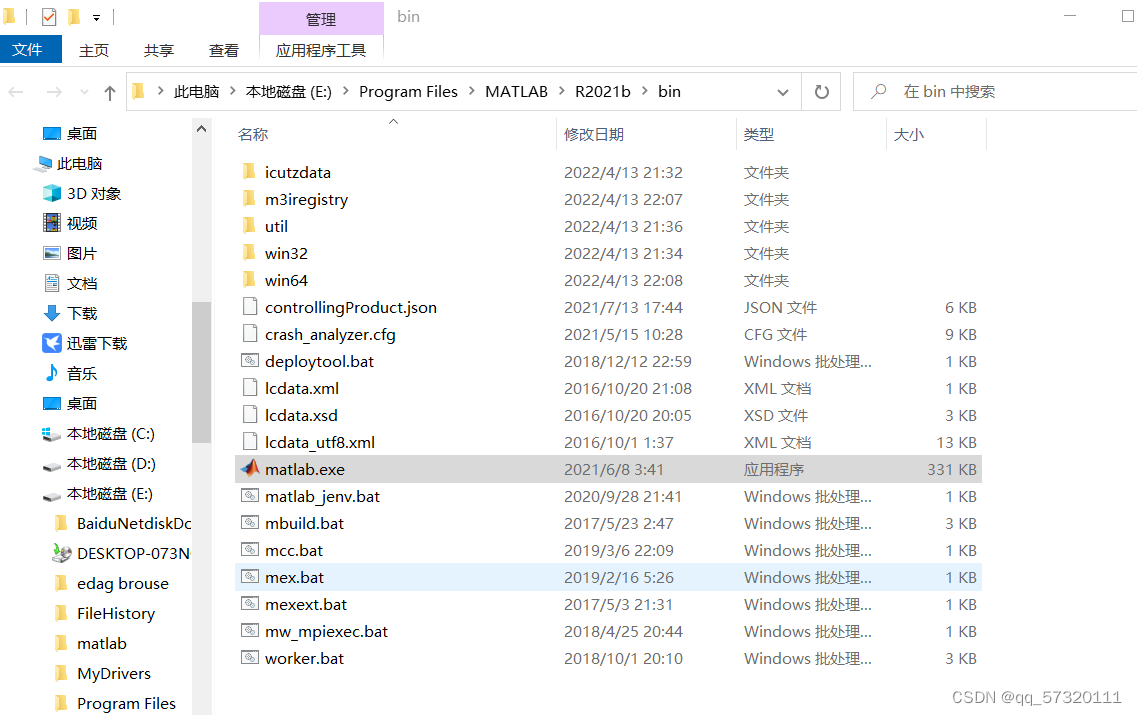The image size is (1137, 715).
Task: Select the mw_mpiexec.bat file name
Action: [326, 632]
